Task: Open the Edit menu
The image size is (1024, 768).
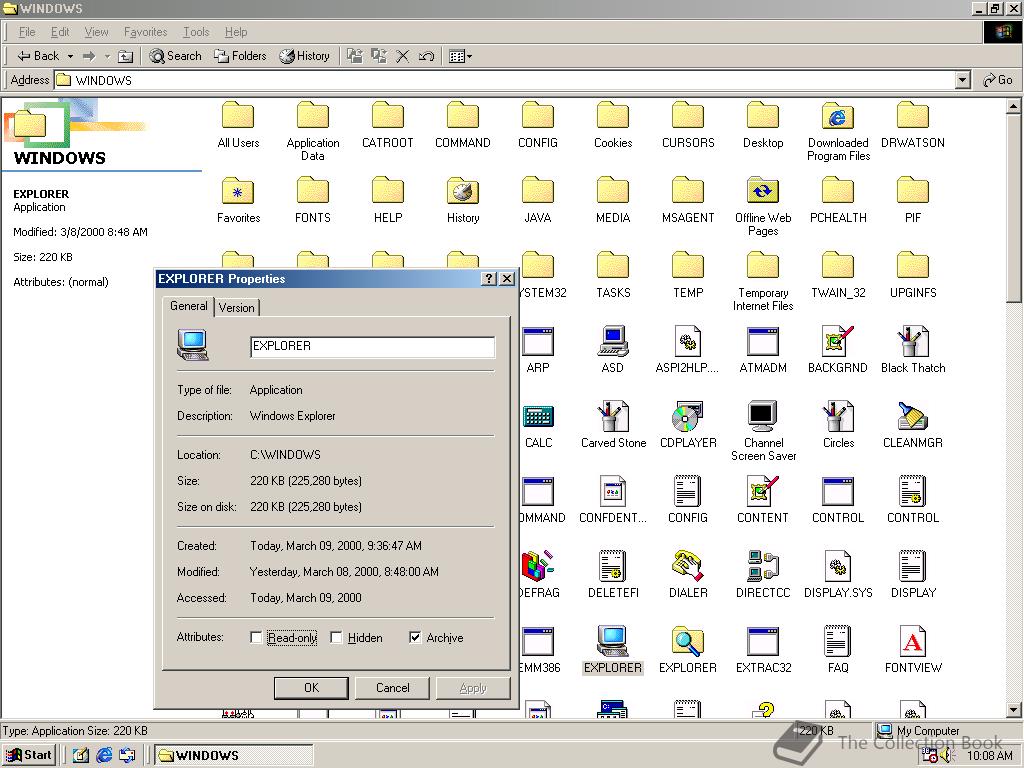Action: click(x=60, y=32)
